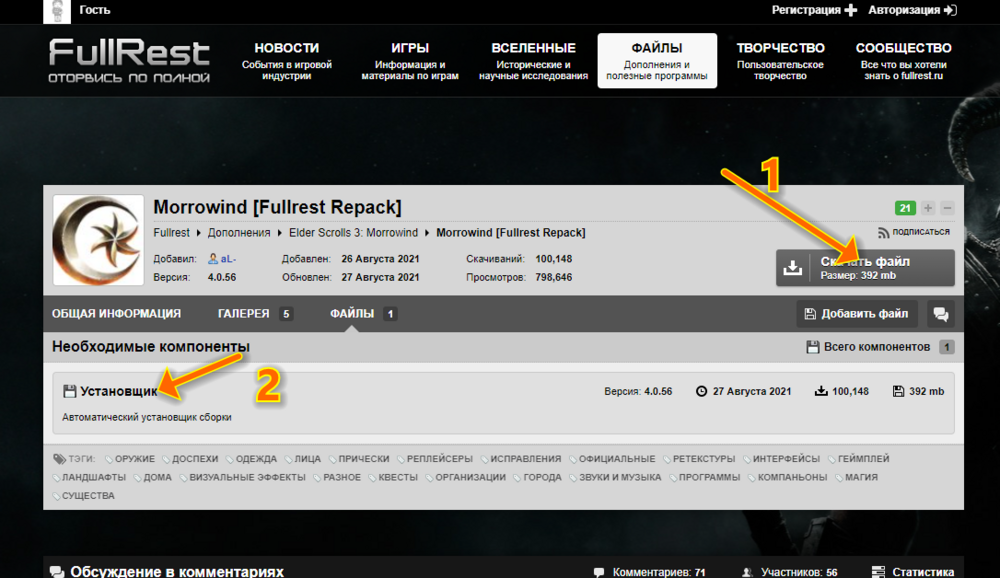The height and width of the screenshot is (578, 1000).
Task: Open the ИГРЫ navigation menu
Action: tap(410, 61)
